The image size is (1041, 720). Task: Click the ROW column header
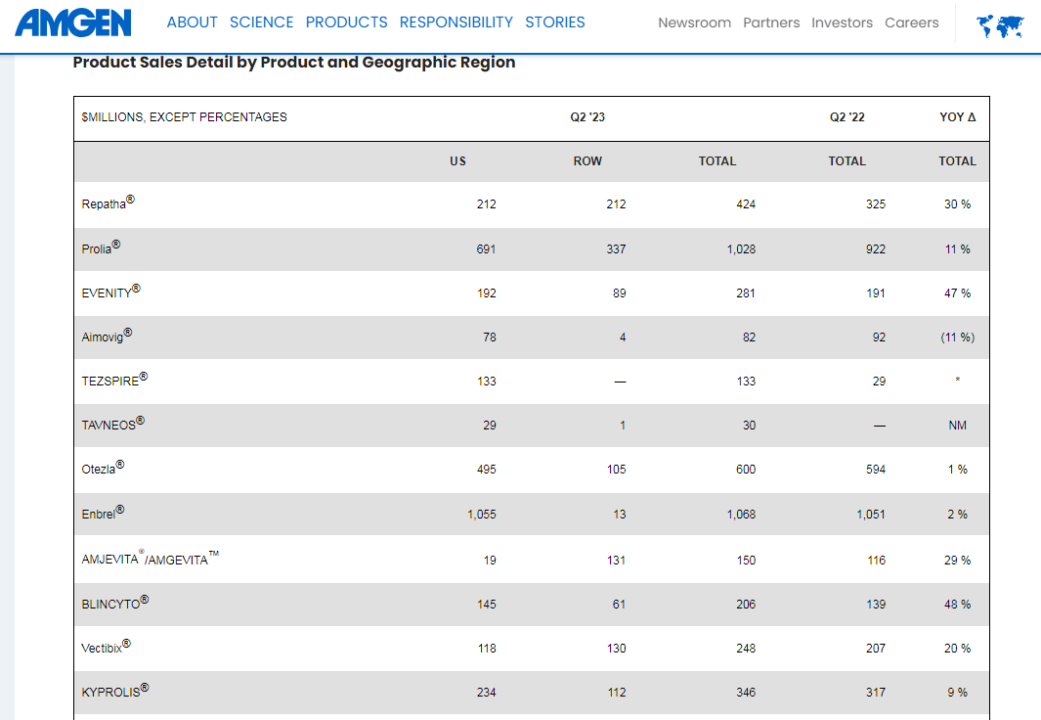pyautogui.click(x=587, y=161)
